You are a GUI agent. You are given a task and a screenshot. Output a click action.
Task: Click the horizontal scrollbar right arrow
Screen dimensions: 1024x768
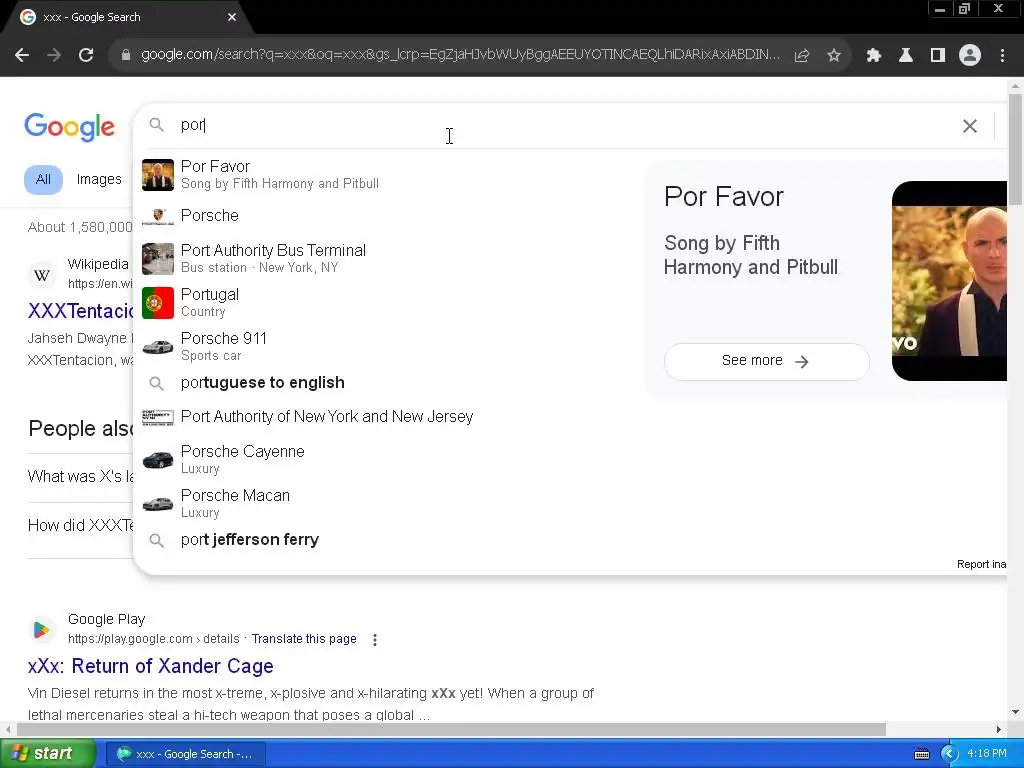(x=999, y=729)
